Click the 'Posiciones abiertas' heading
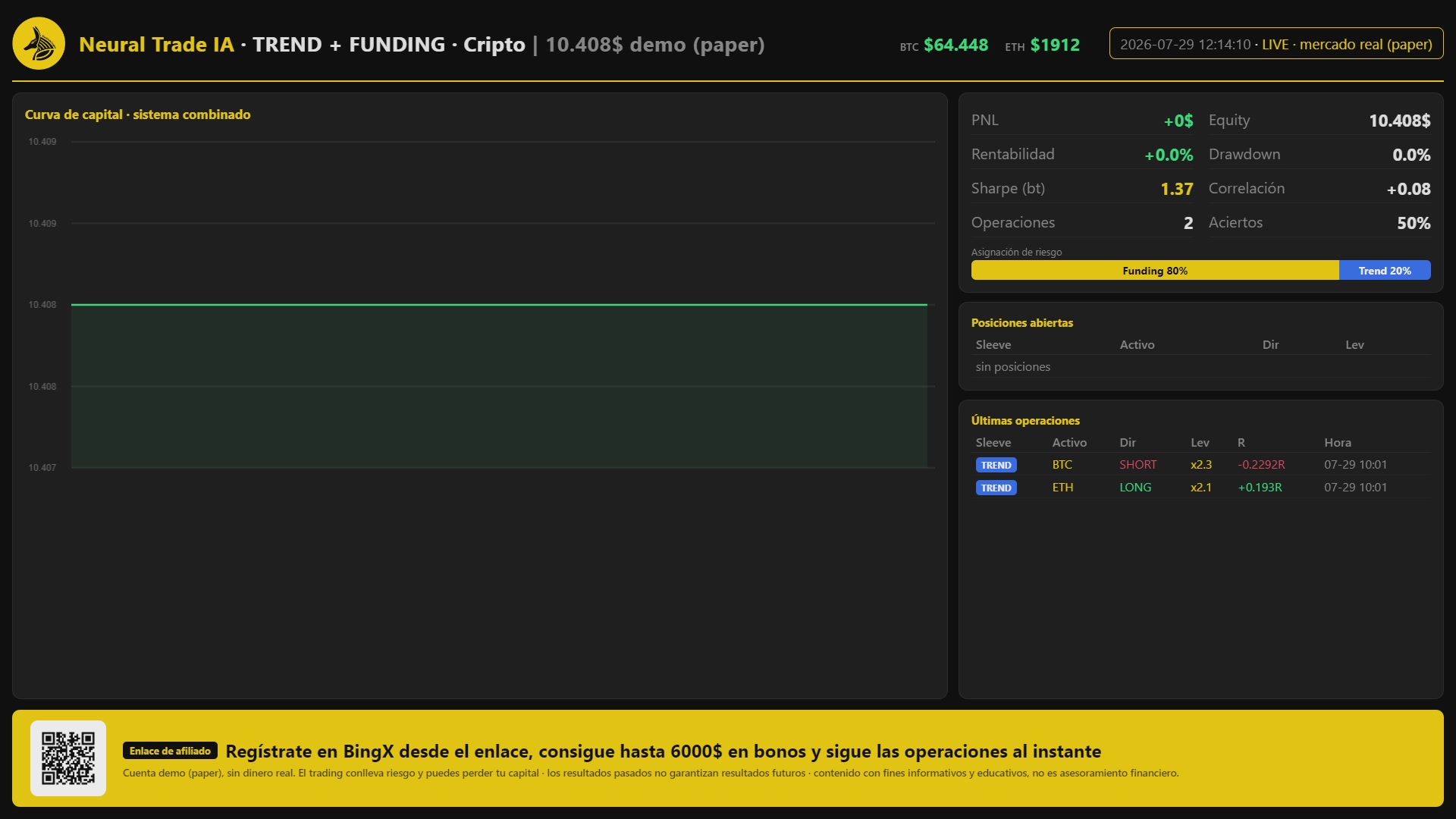 [1021, 322]
